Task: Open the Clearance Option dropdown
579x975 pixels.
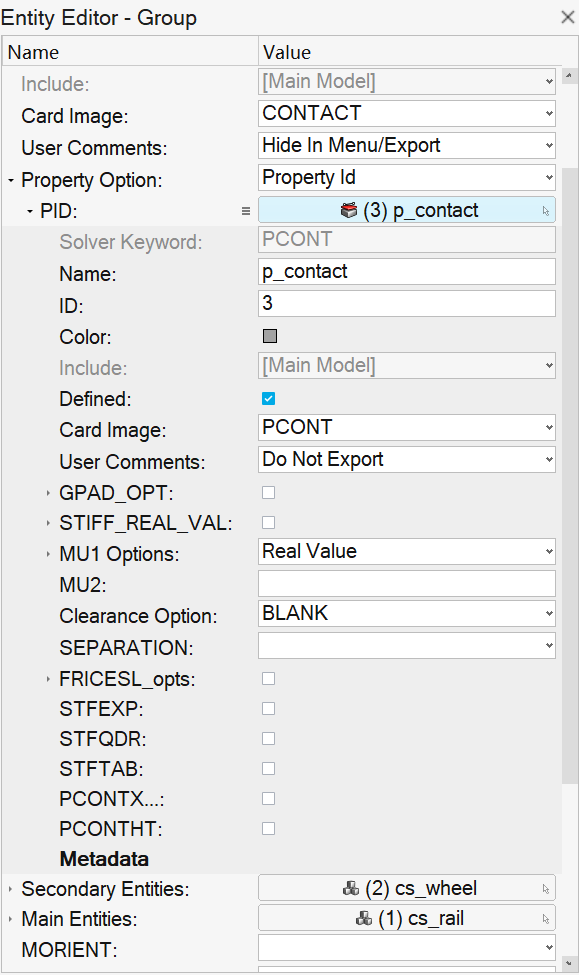Action: (x=407, y=614)
